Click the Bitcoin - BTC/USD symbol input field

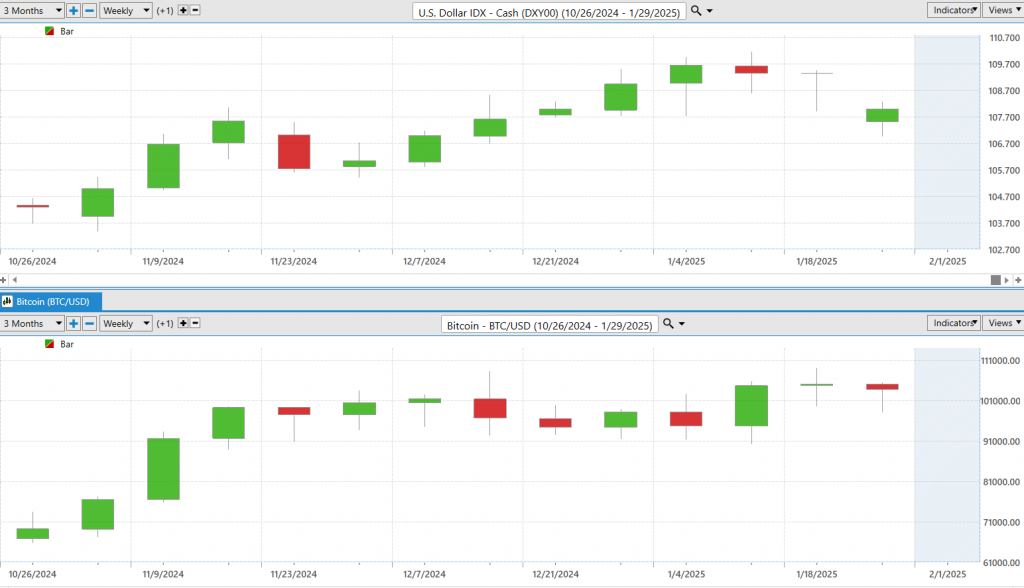pyautogui.click(x=548, y=325)
